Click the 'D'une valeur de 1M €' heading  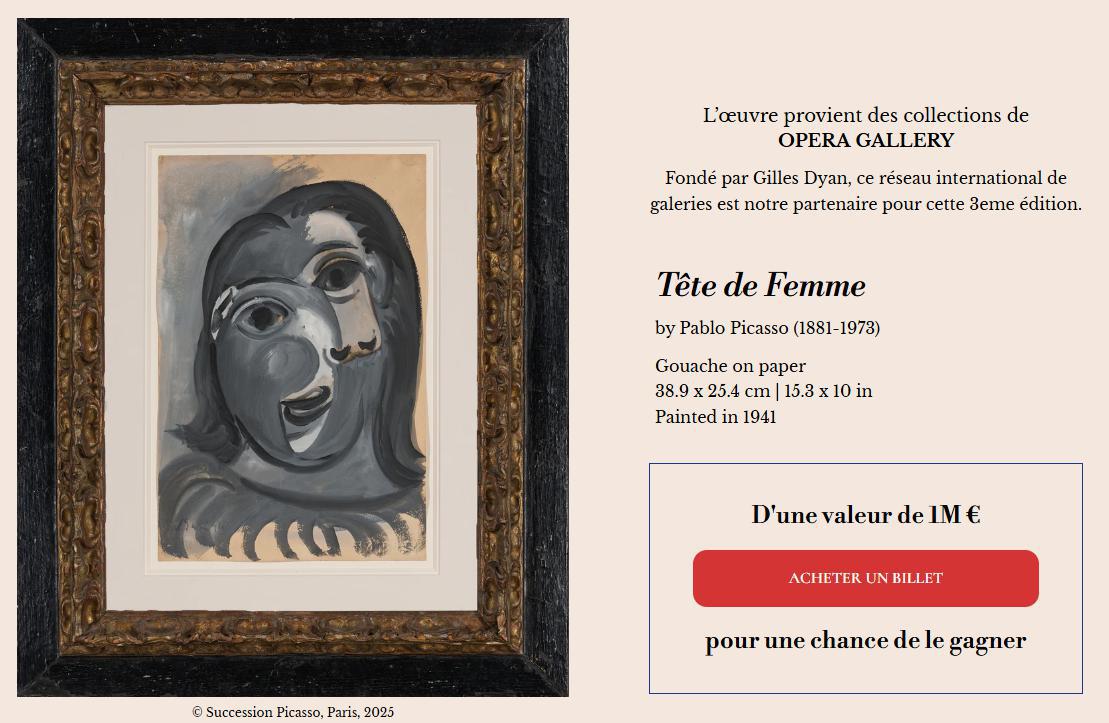click(865, 515)
